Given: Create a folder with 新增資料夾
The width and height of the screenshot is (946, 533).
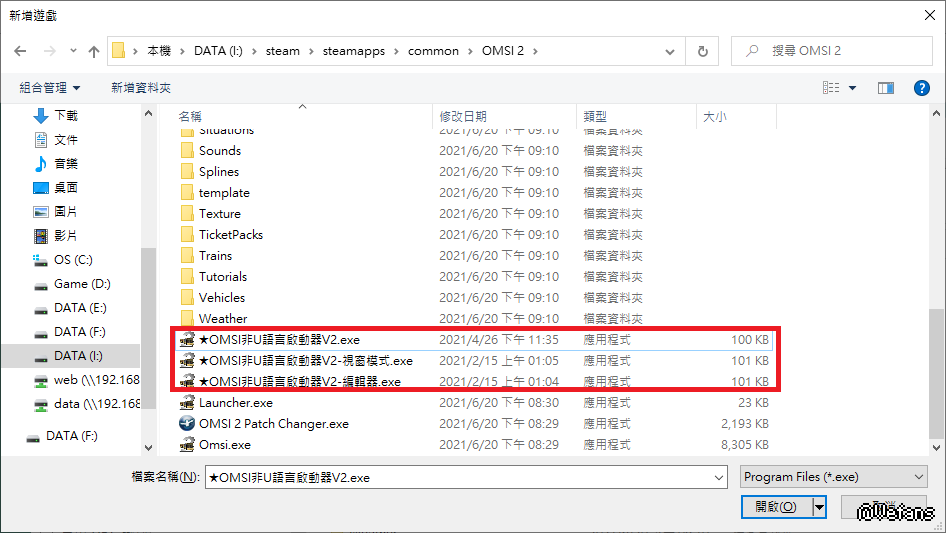Looking at the screenshot, I should coord(141,88).
